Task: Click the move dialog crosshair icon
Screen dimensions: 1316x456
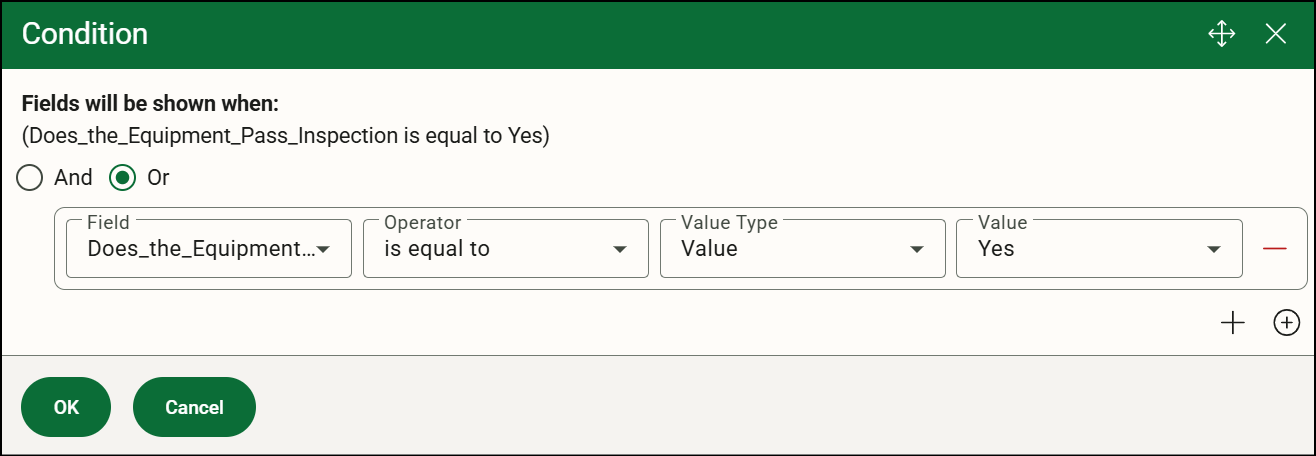Action: click(1222, 34)
